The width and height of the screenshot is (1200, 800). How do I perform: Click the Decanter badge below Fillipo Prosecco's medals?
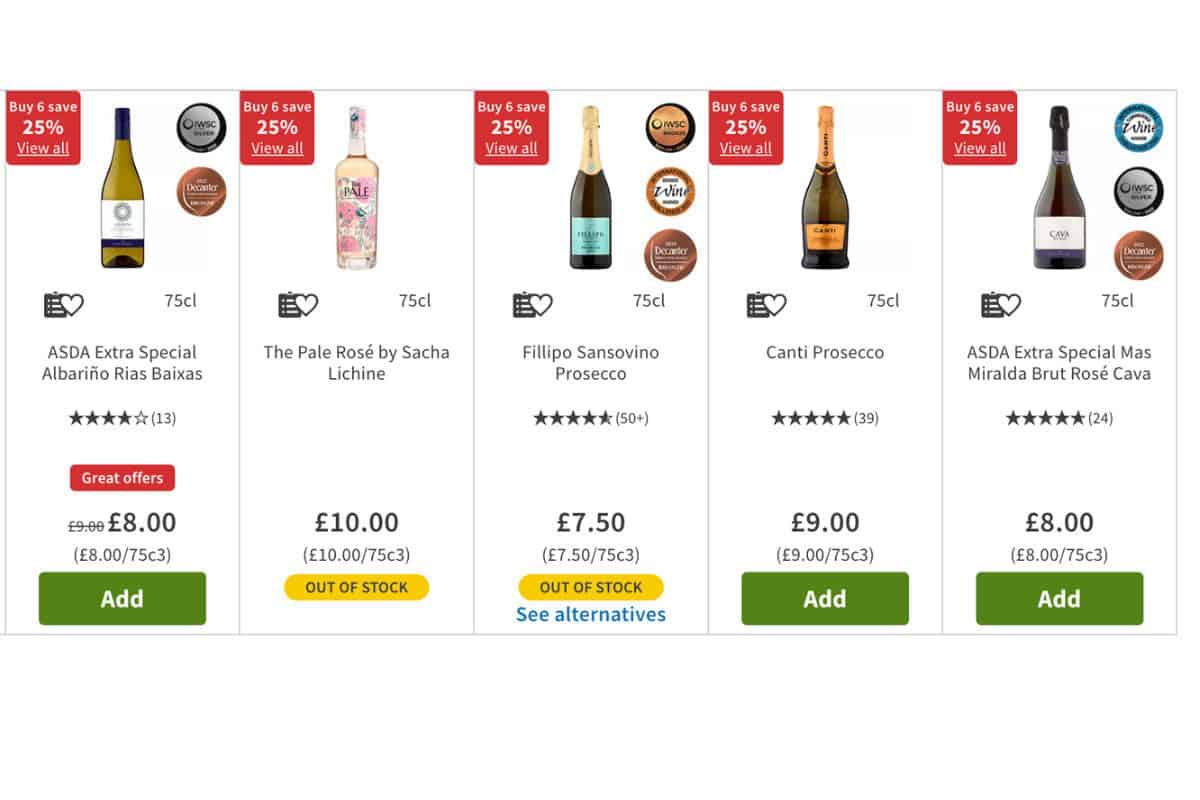[667, 255]
